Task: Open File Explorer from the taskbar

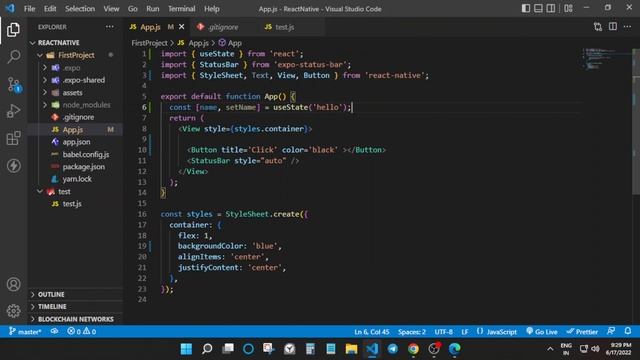Action: [351, 349]
